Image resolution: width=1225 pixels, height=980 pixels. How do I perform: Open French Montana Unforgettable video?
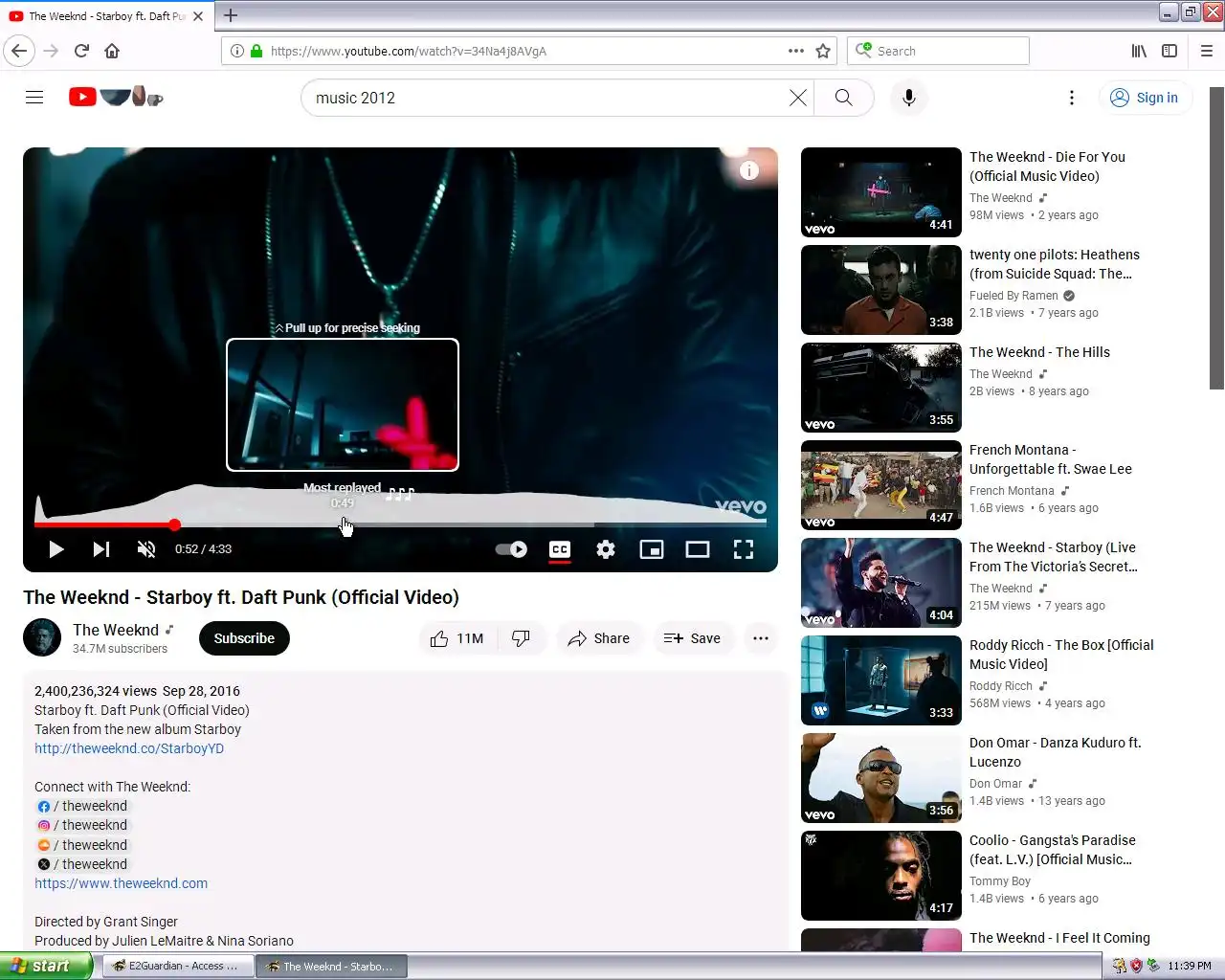click(881, 485)
